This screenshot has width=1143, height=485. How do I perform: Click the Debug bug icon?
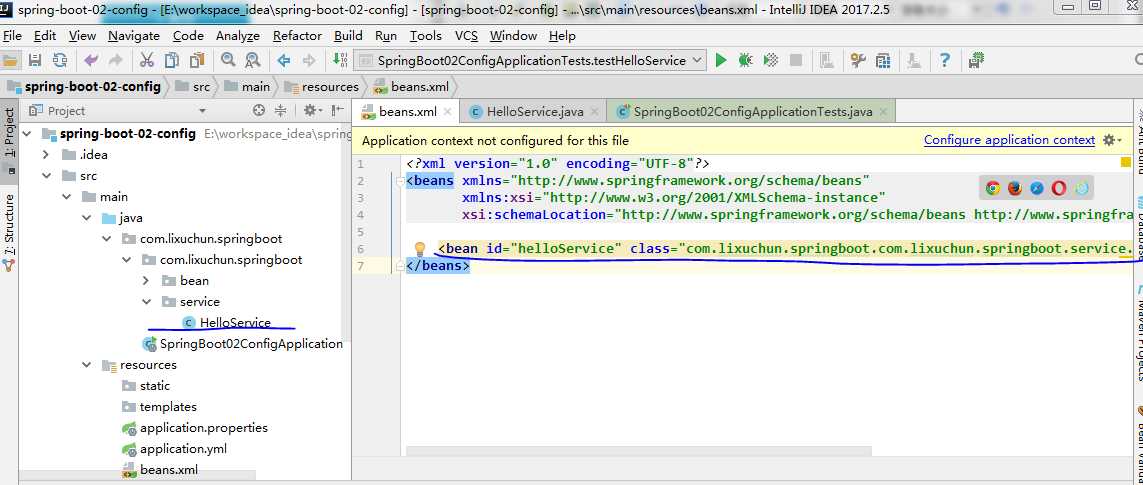pyautogui.click(x=745, y=61)
